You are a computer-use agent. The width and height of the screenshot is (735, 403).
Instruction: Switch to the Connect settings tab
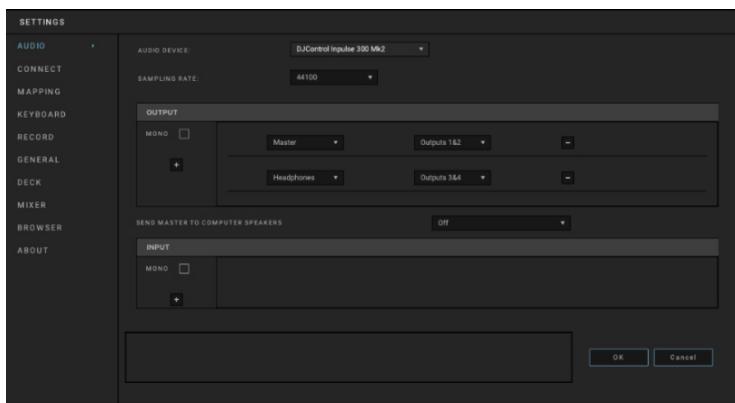[x=39, y=69]
